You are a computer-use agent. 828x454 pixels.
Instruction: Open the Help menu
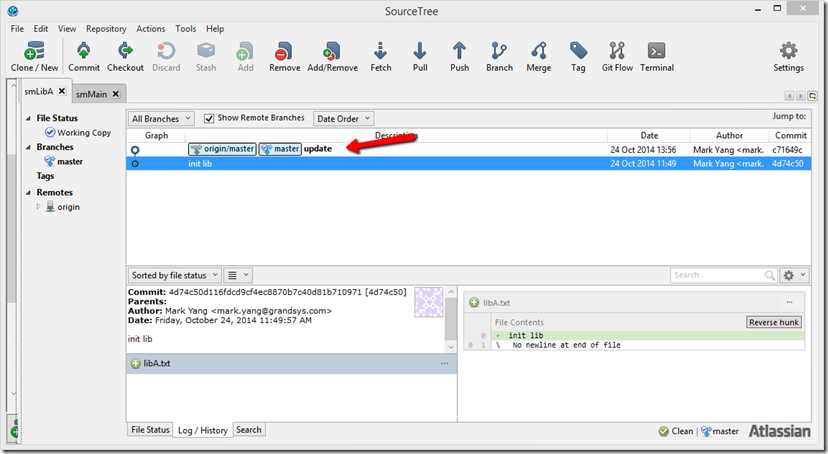(215, 29)
